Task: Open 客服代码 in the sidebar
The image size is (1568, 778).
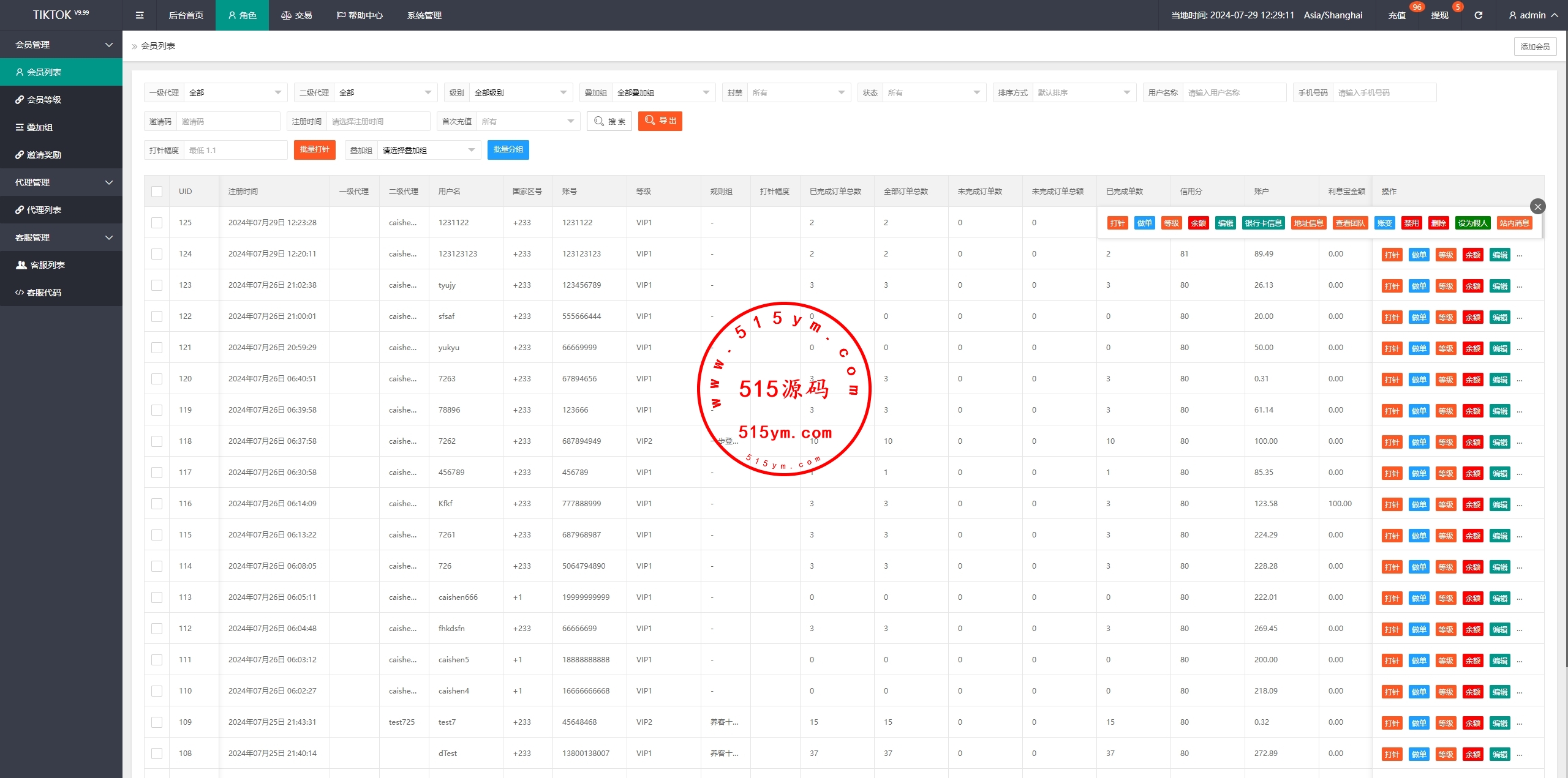Action: click(x=44, y=293)
